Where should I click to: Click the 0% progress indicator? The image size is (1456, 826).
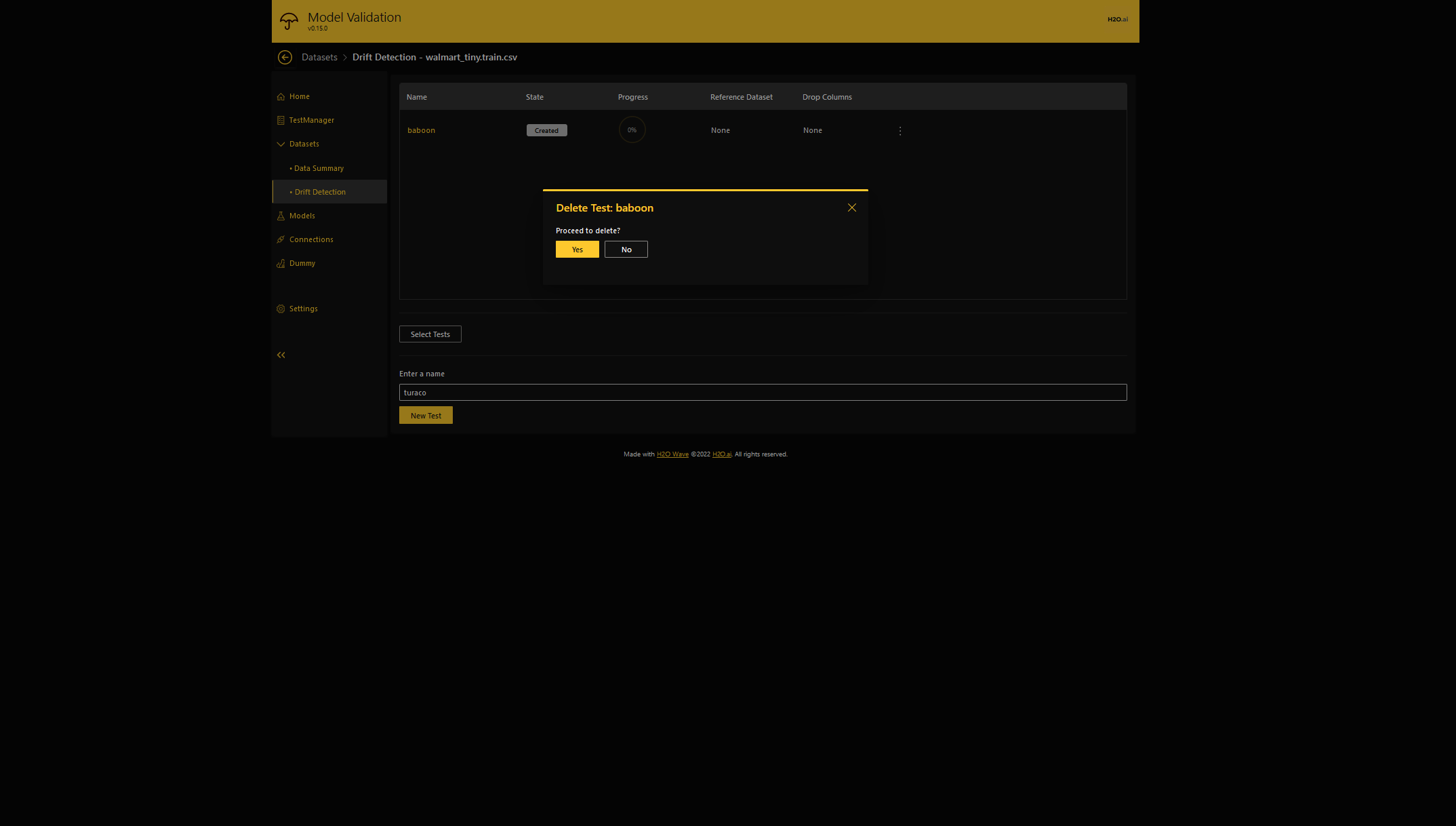coord(632,130)
